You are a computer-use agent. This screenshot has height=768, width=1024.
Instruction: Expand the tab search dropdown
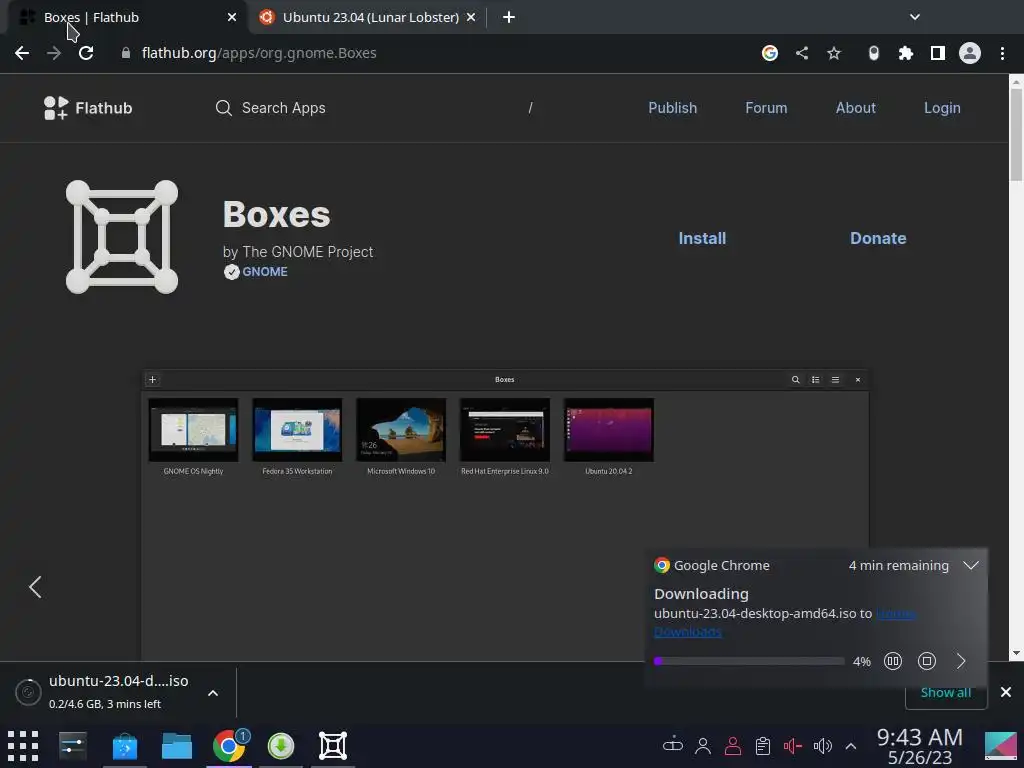[x=915, y=17]
